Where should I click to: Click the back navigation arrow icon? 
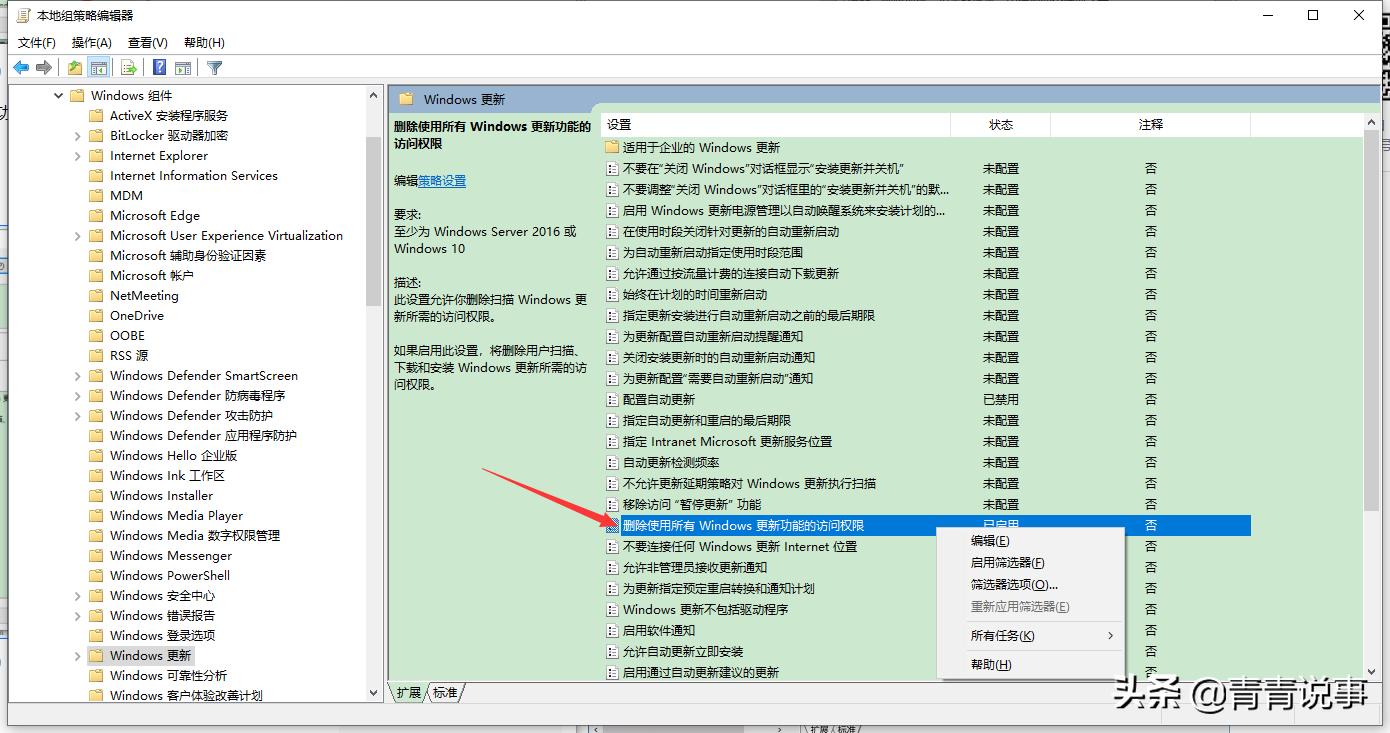click(20, 67)
